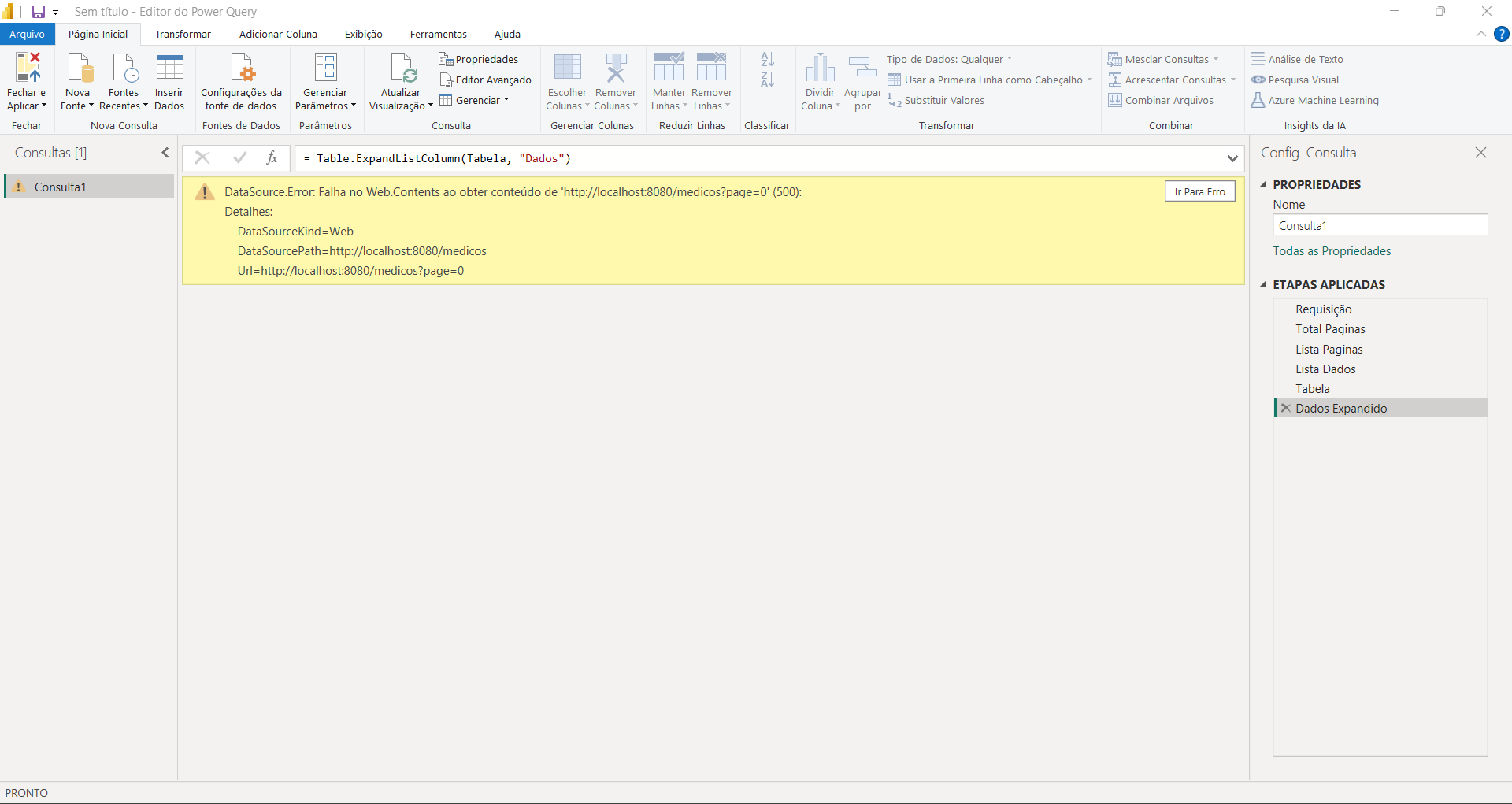Screen dimensions: 1512x804
Task: Open quick access toolbar dropdown arrow
Action: [56, 13]
